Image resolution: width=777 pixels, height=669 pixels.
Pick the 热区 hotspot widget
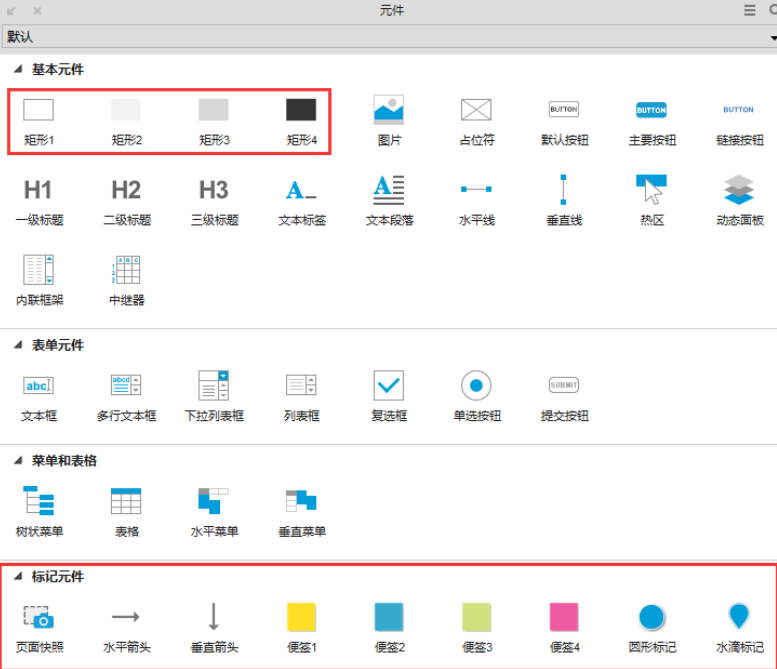(652, 202)
